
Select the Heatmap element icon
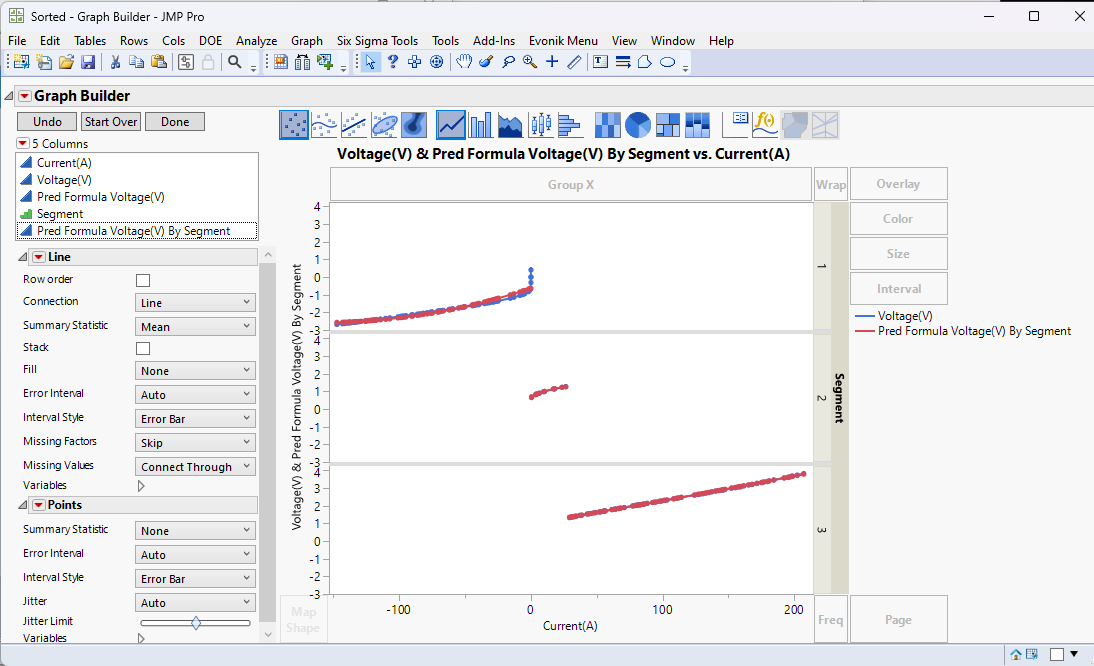(x=607, y=125)
